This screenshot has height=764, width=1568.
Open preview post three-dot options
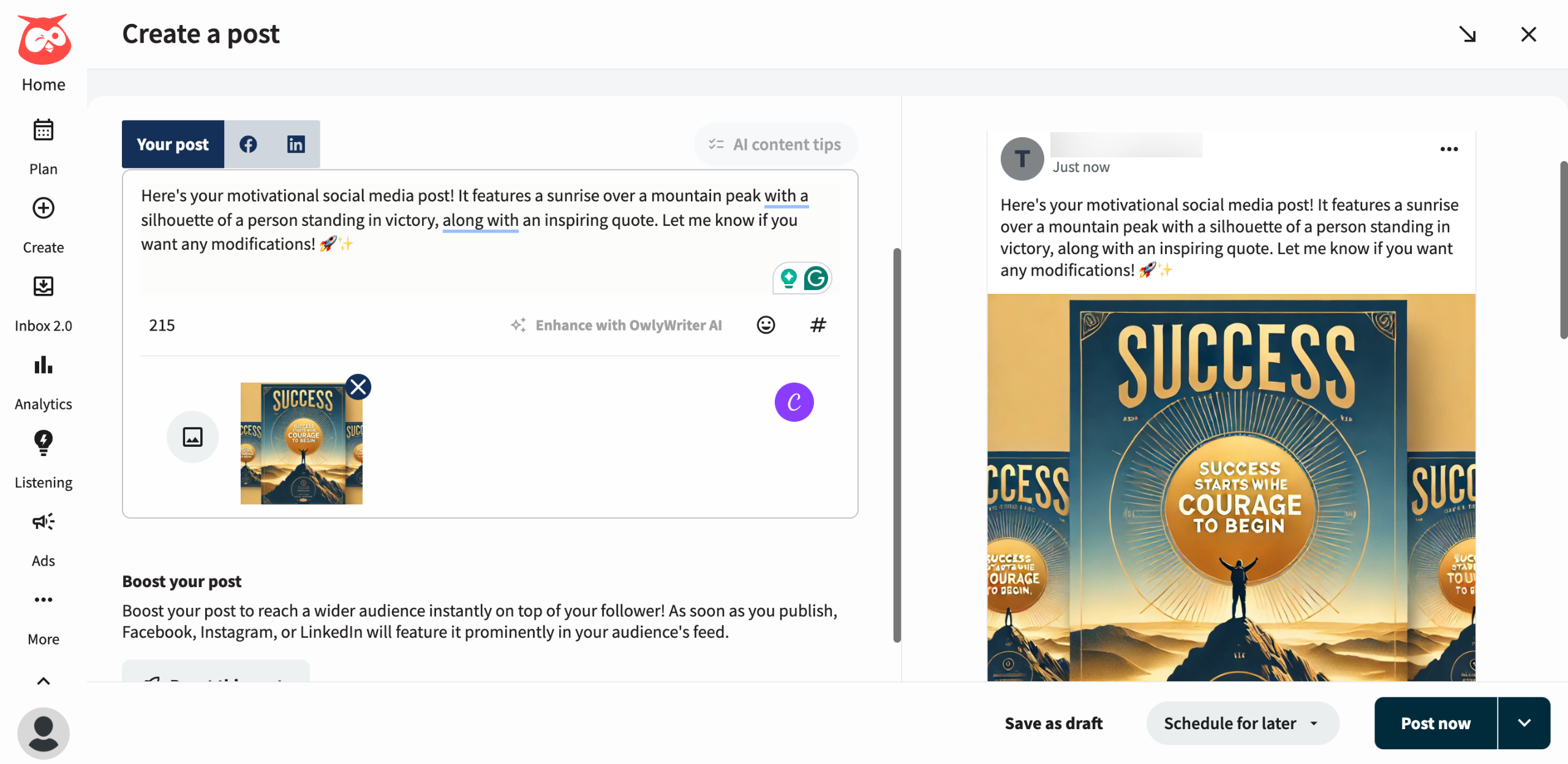pos(1449,149)
